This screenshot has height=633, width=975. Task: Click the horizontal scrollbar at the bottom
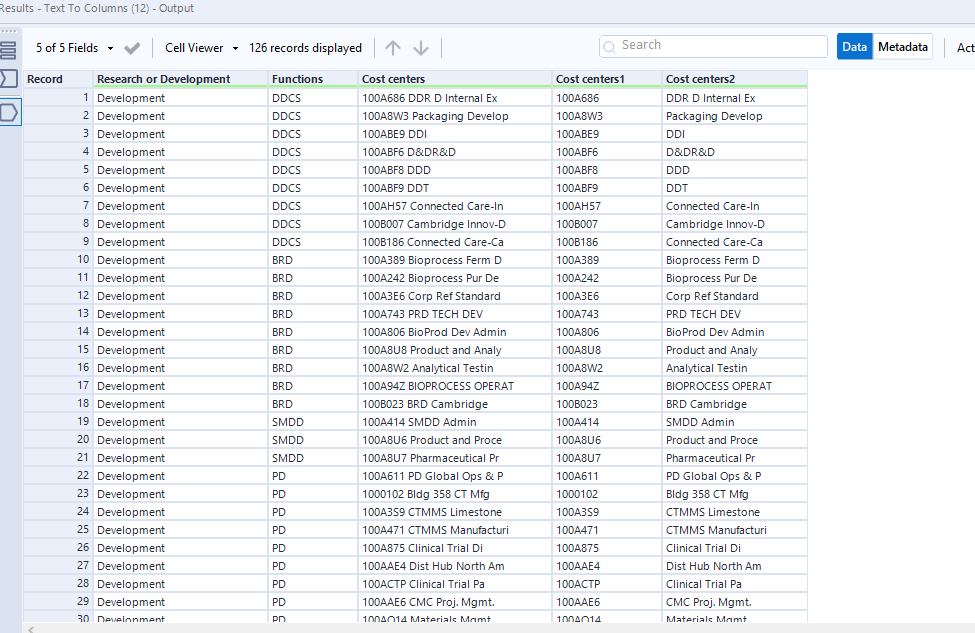pyautogui.click(x=400, y=628)
